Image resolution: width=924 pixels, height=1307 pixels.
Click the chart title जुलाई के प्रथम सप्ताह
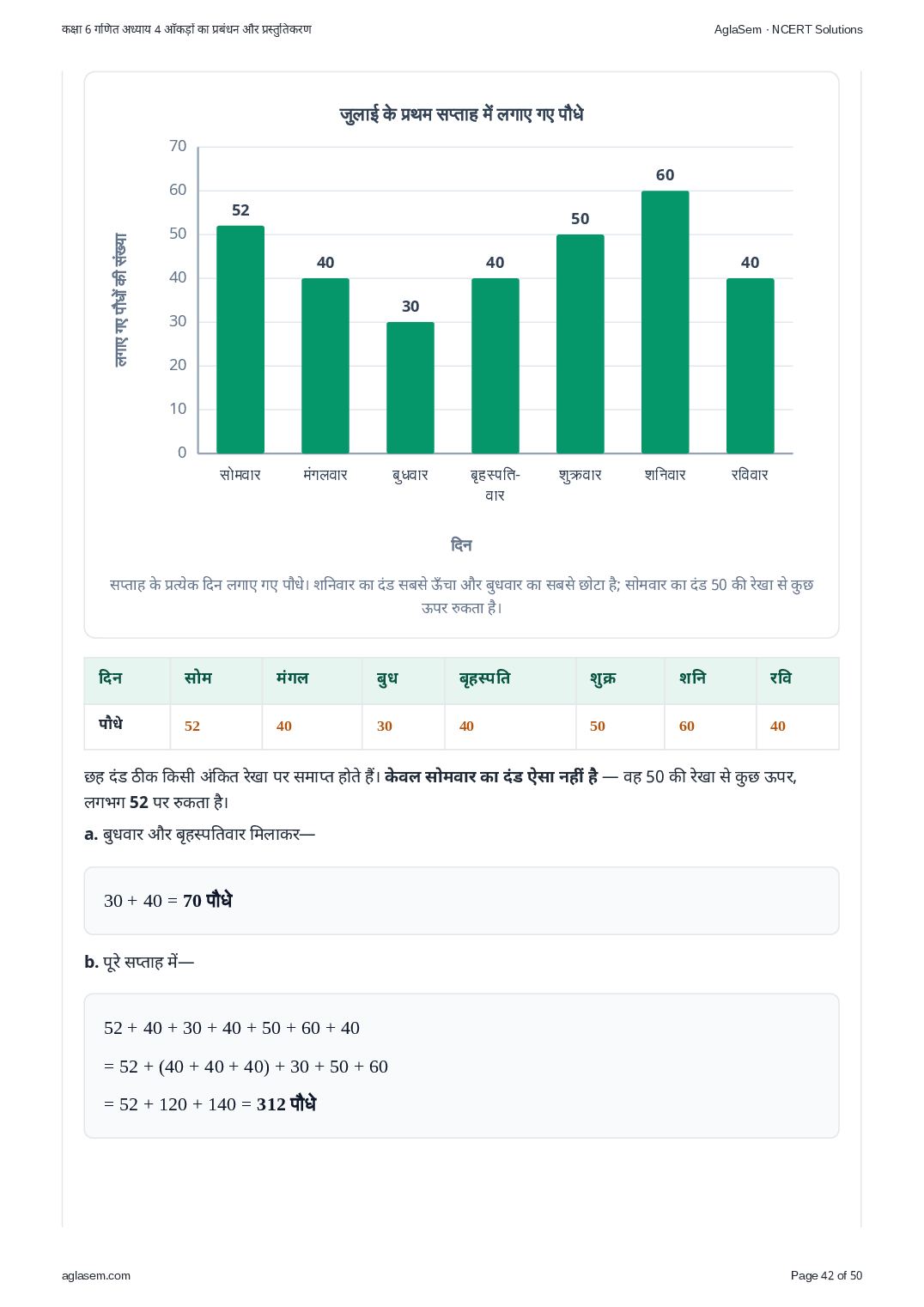coord(461,114)
